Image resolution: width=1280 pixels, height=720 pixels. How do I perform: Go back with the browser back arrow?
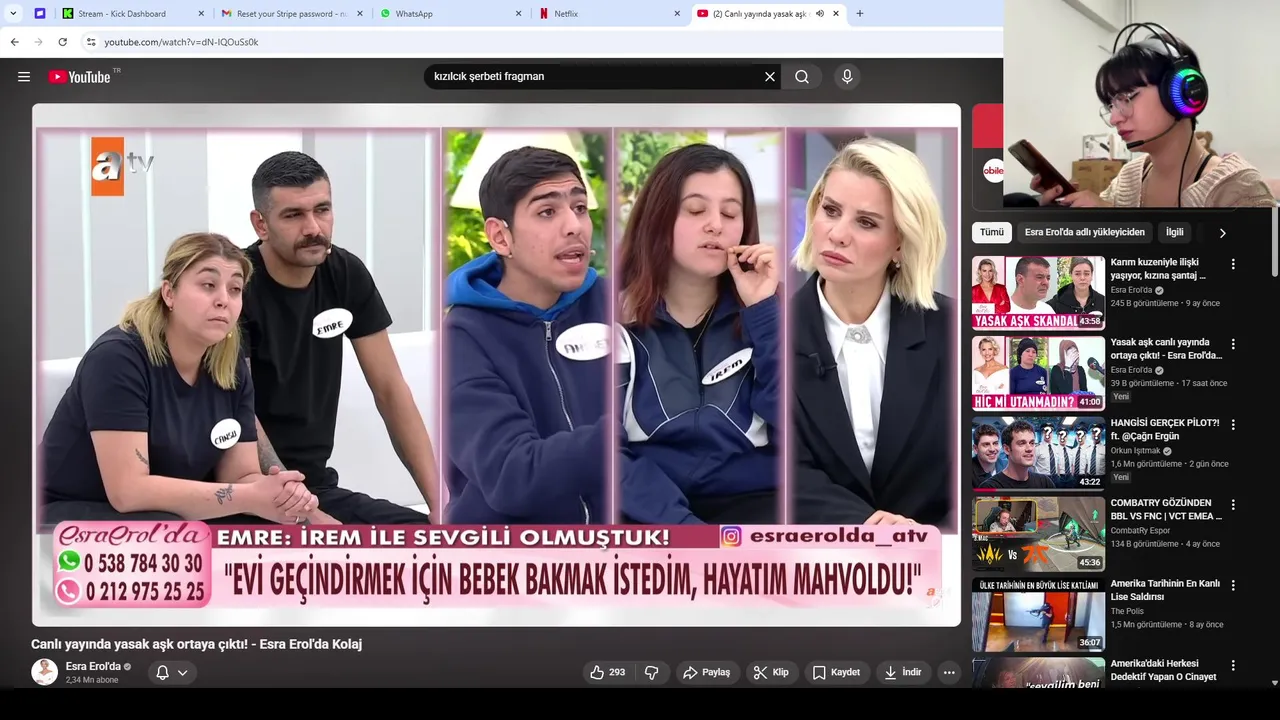point(14,42)
